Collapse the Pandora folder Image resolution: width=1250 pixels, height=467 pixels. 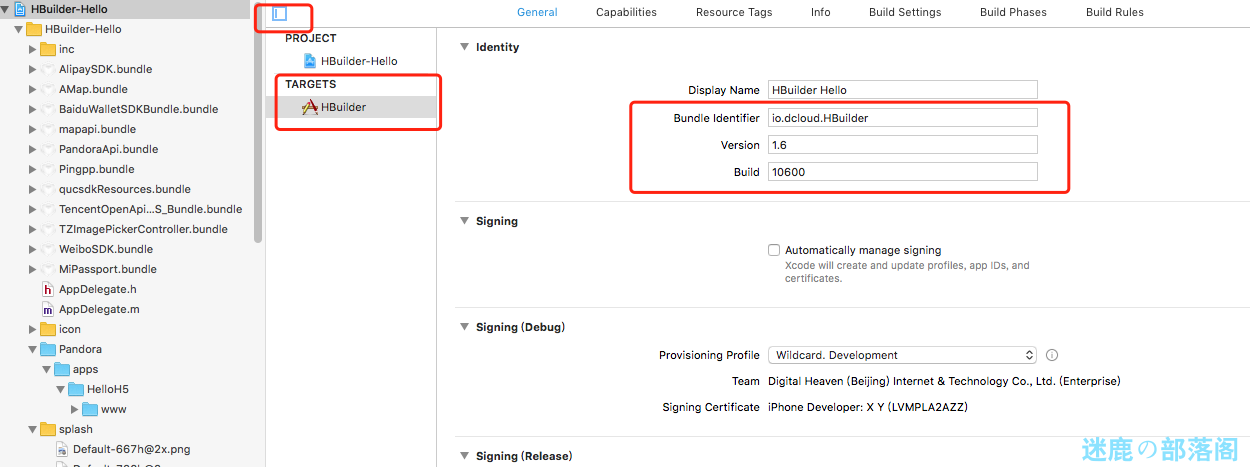(x=32, y=349)
